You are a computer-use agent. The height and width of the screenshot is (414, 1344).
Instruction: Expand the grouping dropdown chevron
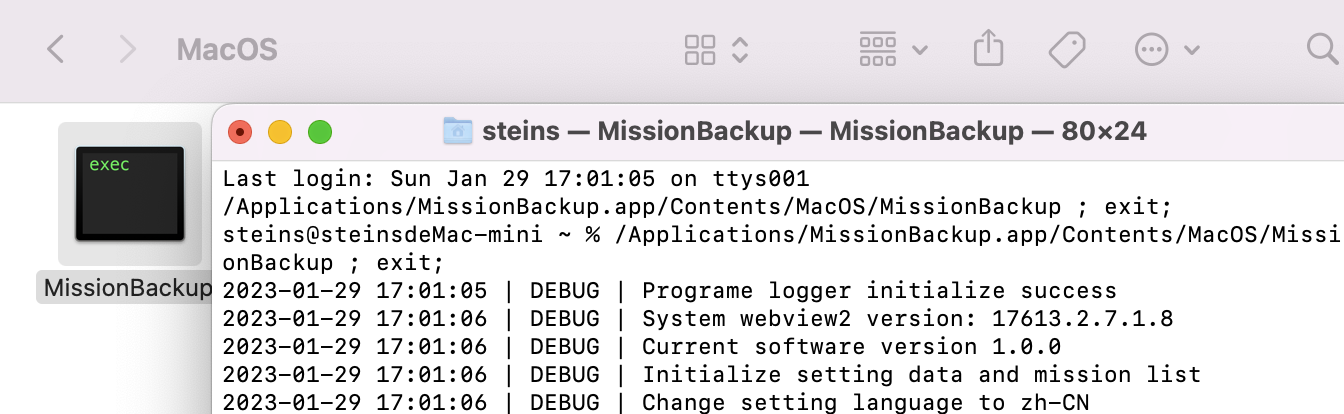tap(919, 50)
